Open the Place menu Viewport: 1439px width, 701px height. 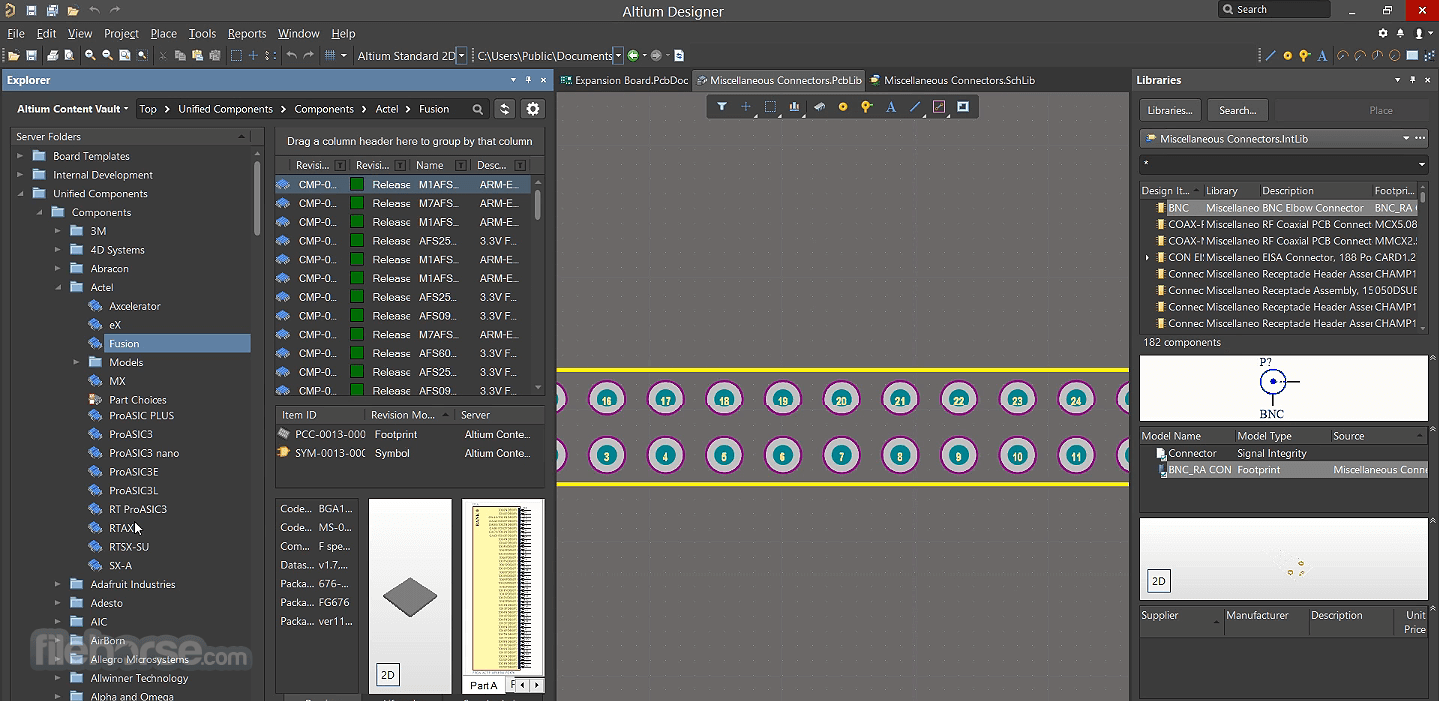[x=163, y=33]
